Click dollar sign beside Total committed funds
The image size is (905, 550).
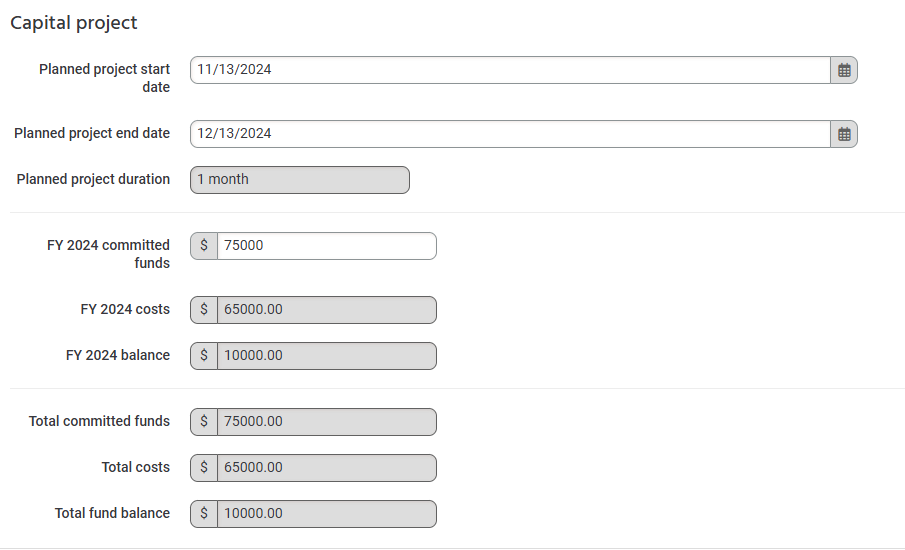pyautogui.click(x=204, y=422)
